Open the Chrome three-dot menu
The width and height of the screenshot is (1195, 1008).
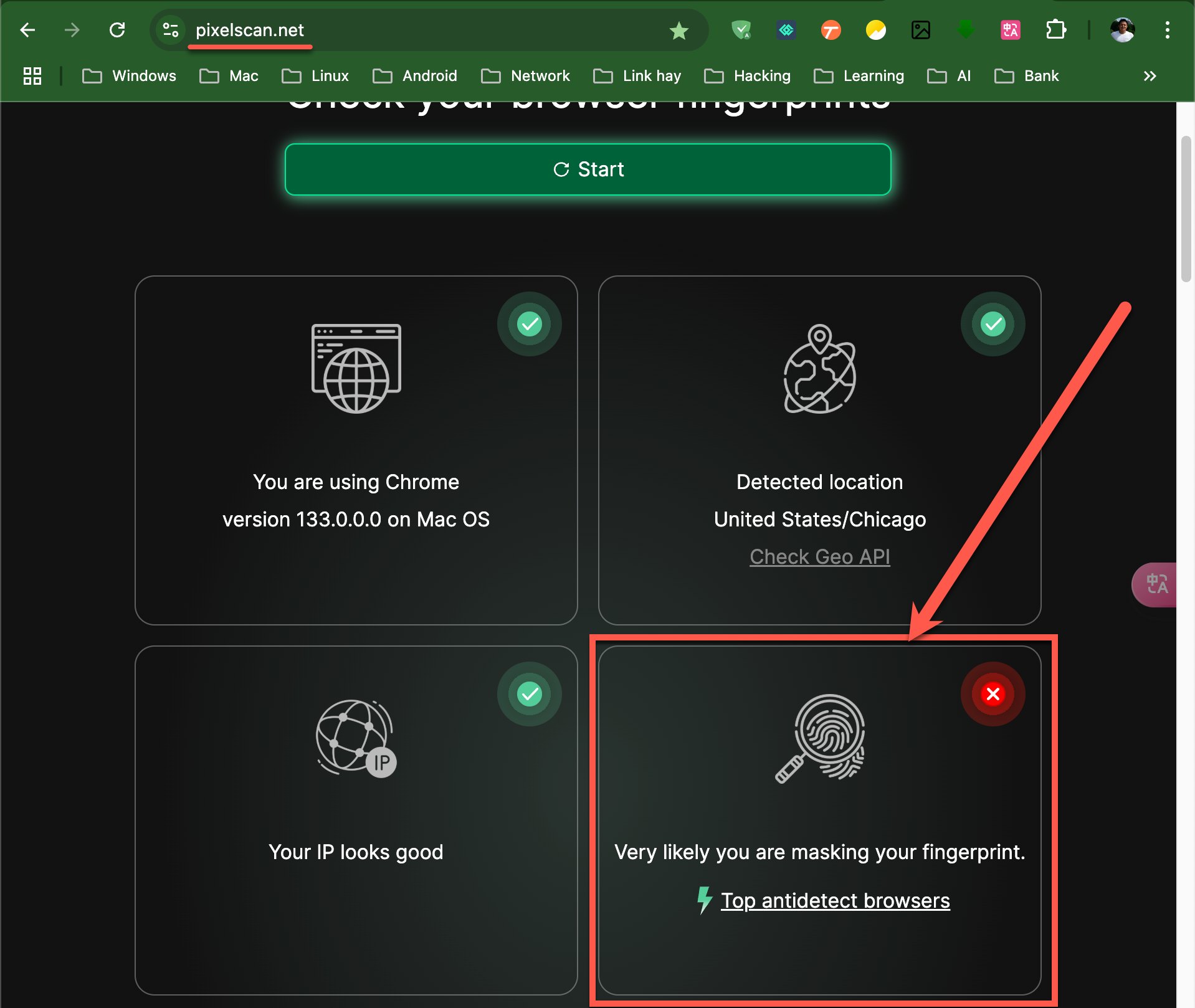coord(1167,30)
